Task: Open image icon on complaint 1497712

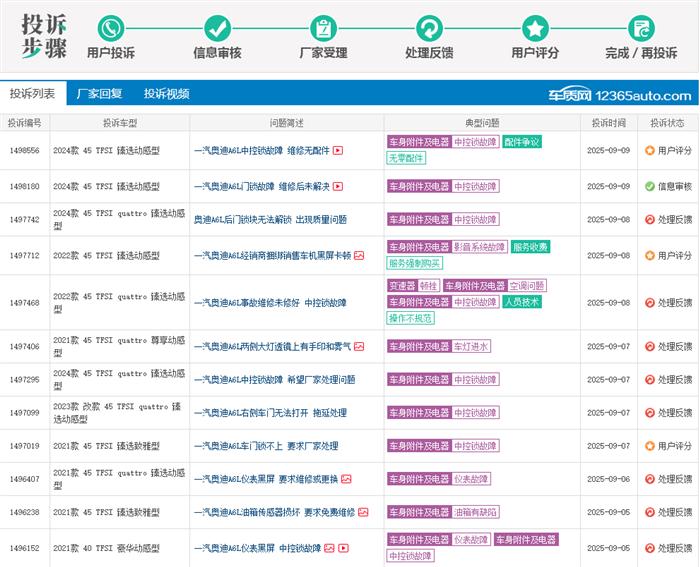Action: coord(359,256)
